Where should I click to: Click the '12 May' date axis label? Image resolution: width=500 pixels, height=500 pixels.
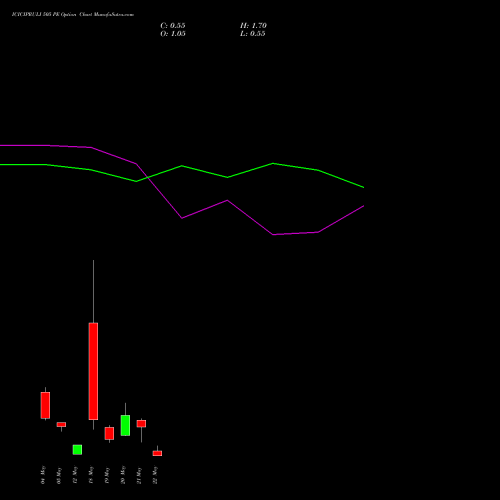(x=75, y=475)
